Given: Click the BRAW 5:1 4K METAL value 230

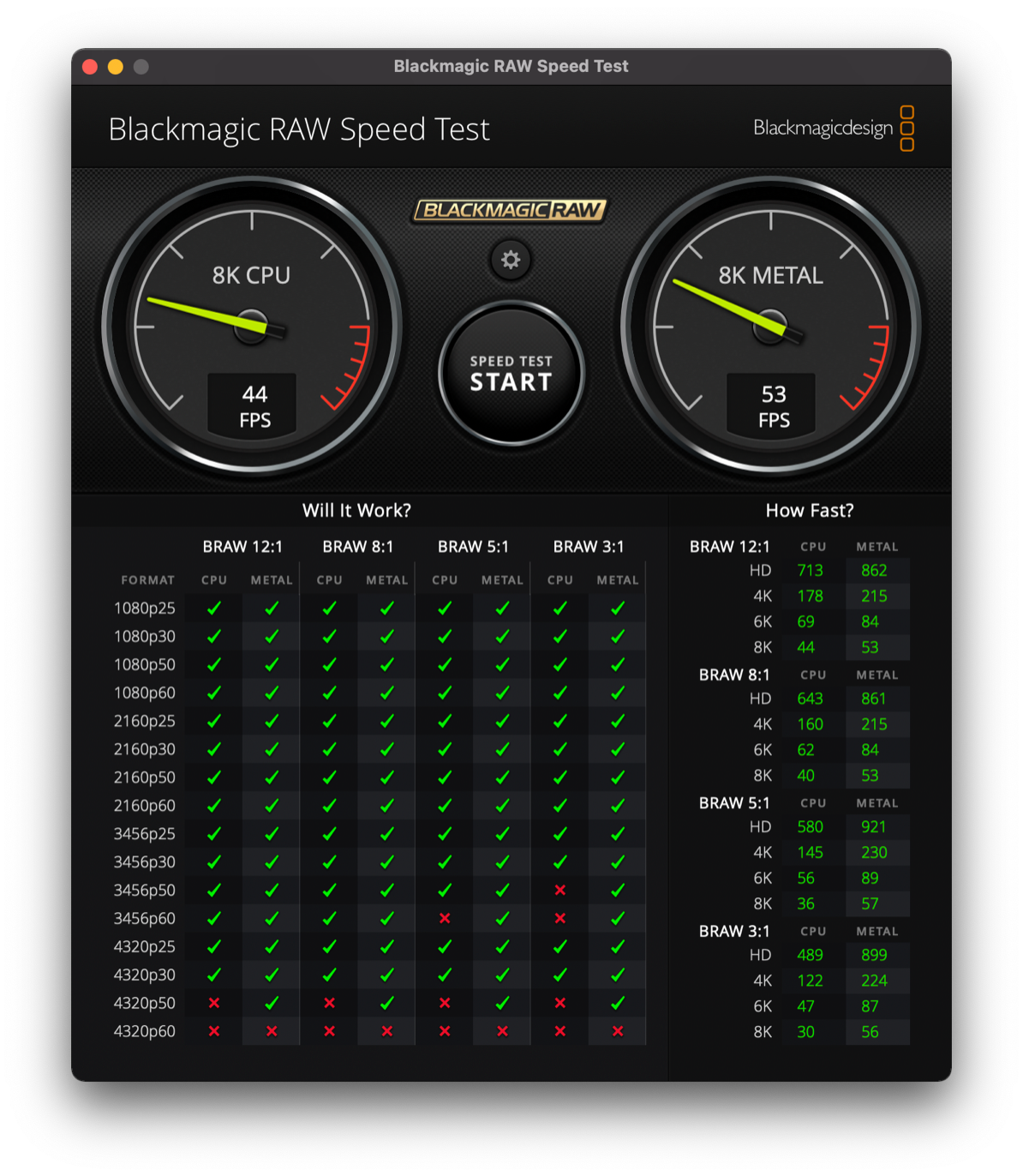Looking at the screenshot, I should 874,853.
